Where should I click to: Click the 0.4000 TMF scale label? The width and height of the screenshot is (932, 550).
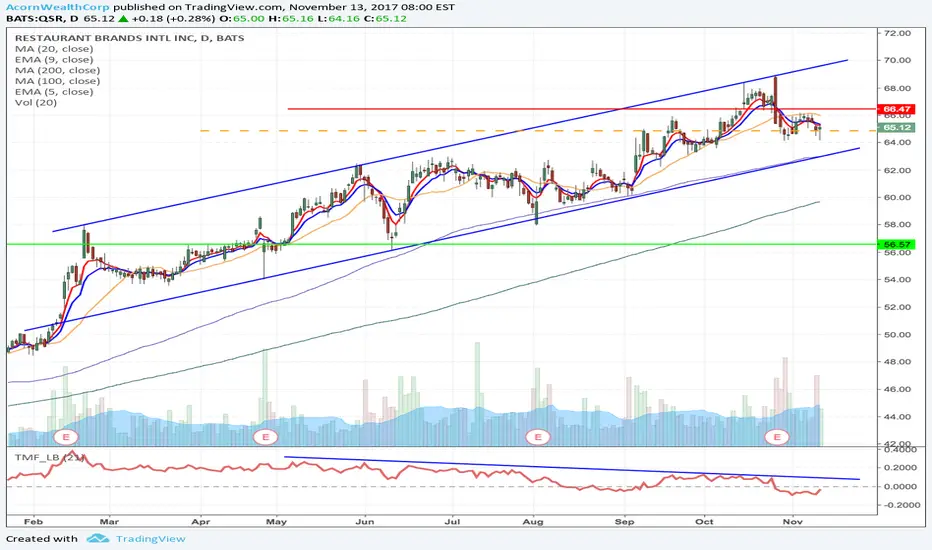click(900, 450)
